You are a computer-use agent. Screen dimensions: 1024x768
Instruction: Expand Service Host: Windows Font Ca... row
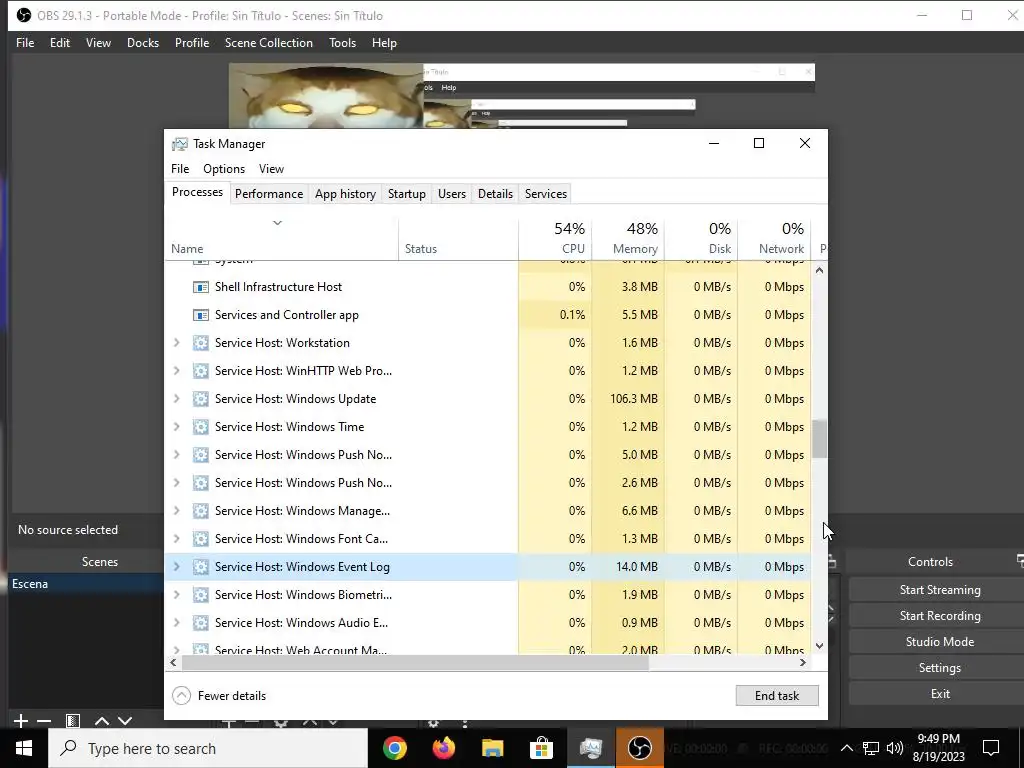point(176,539)
